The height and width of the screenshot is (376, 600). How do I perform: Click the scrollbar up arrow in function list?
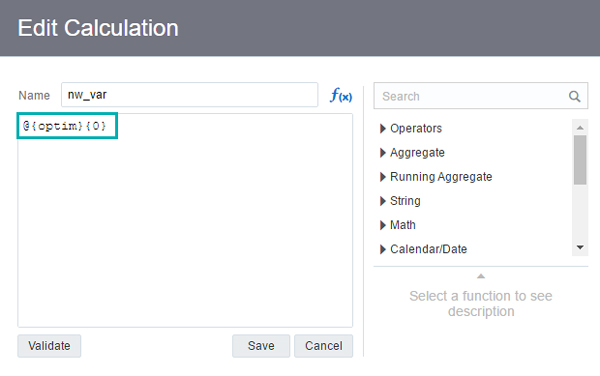pyautogui.click(x=580, y=128)
